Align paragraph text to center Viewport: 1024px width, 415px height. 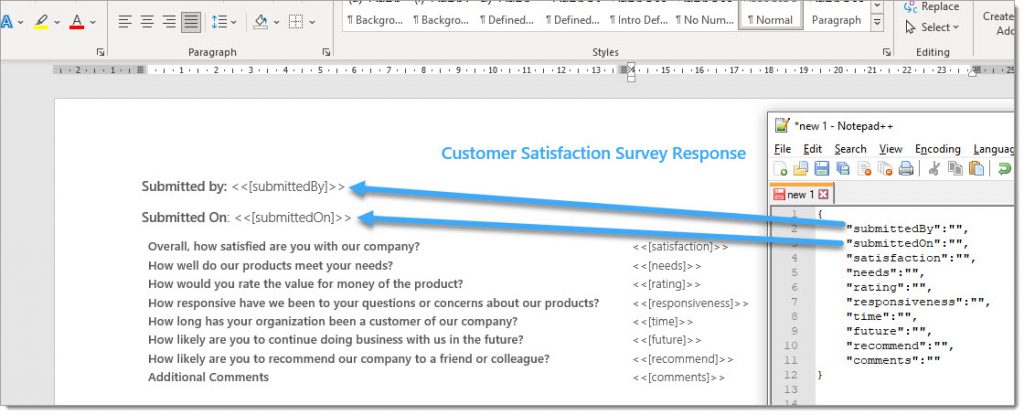(x=147, y=21)
